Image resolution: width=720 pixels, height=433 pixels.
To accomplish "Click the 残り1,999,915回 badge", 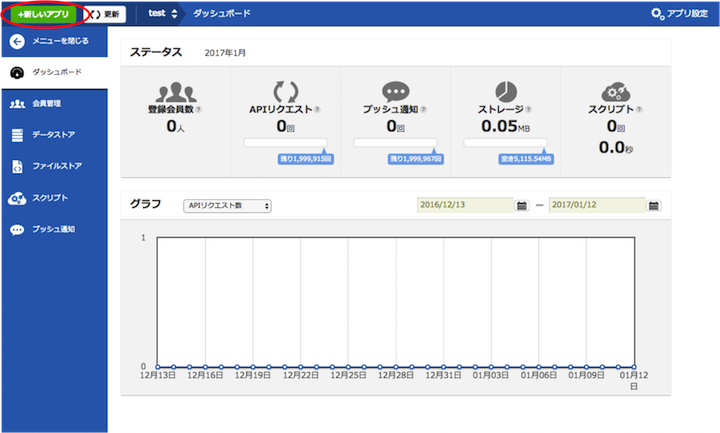I will click(x=306, y=159).
